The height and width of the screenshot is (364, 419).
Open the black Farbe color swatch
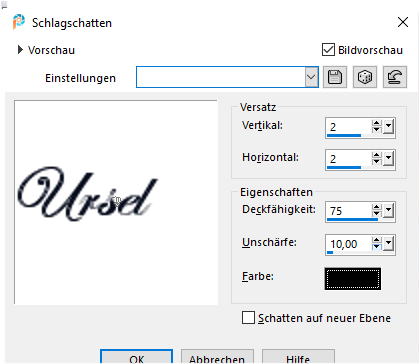tap(353, 279)
